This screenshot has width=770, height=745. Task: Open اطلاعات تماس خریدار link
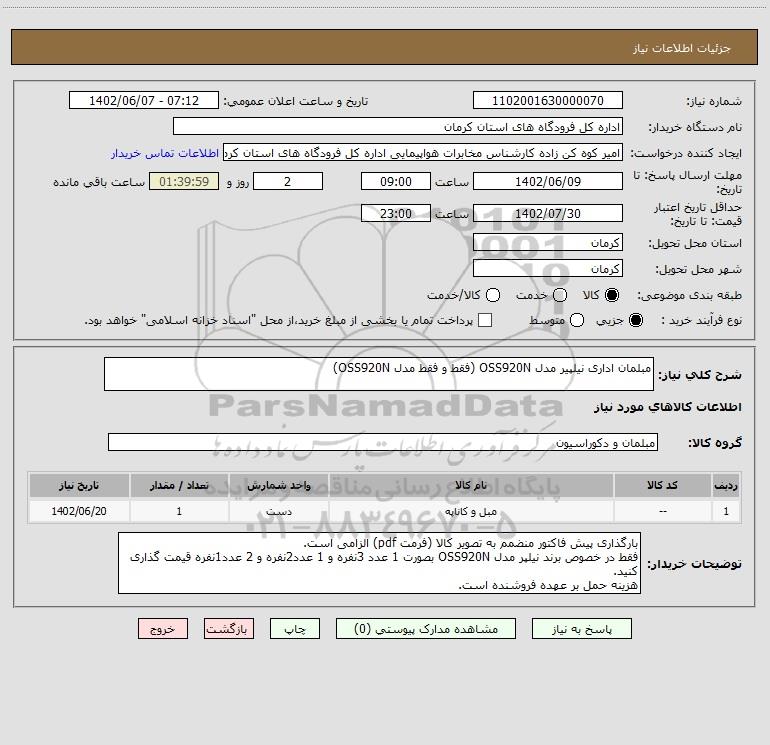point(165,153)
